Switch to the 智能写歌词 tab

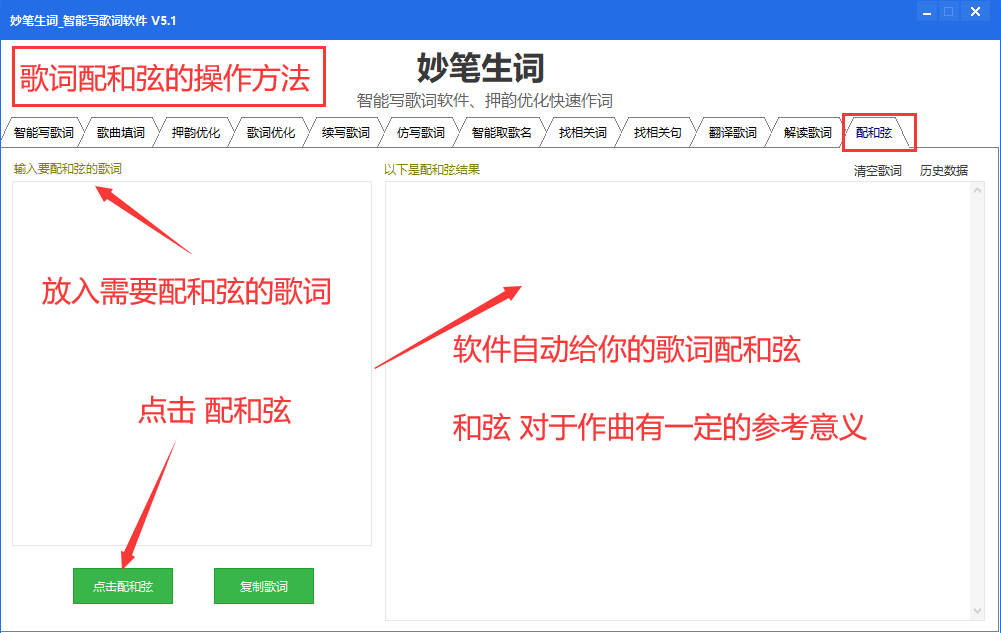(x=43, y=133)
